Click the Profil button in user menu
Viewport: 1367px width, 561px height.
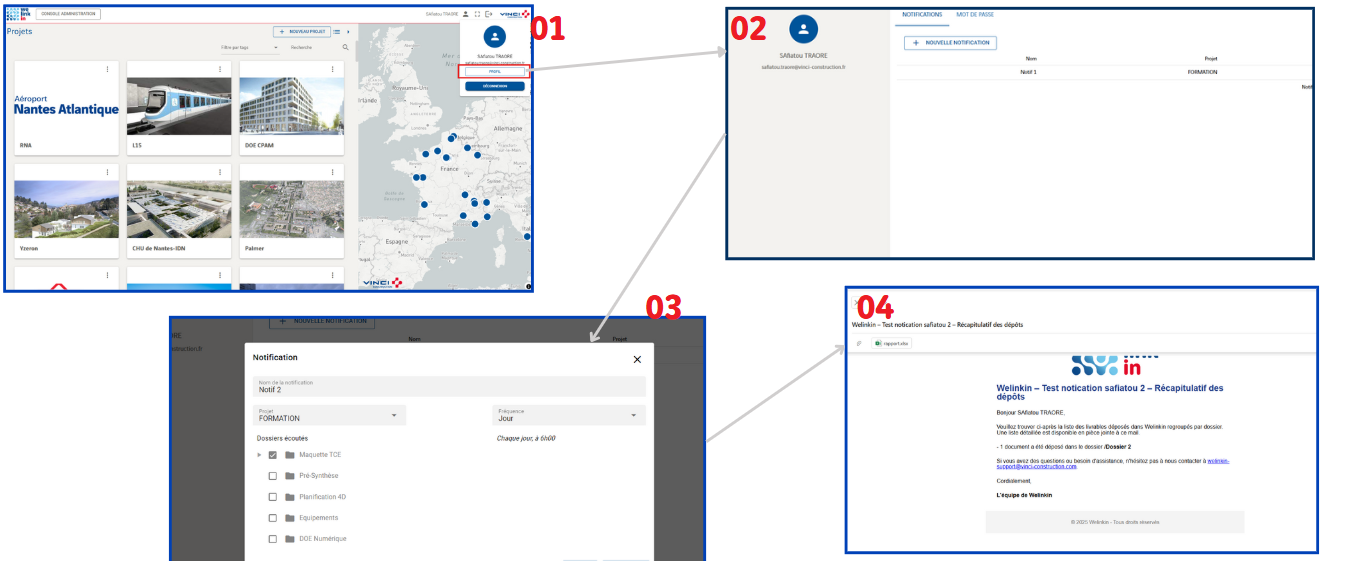coord(494,72)
